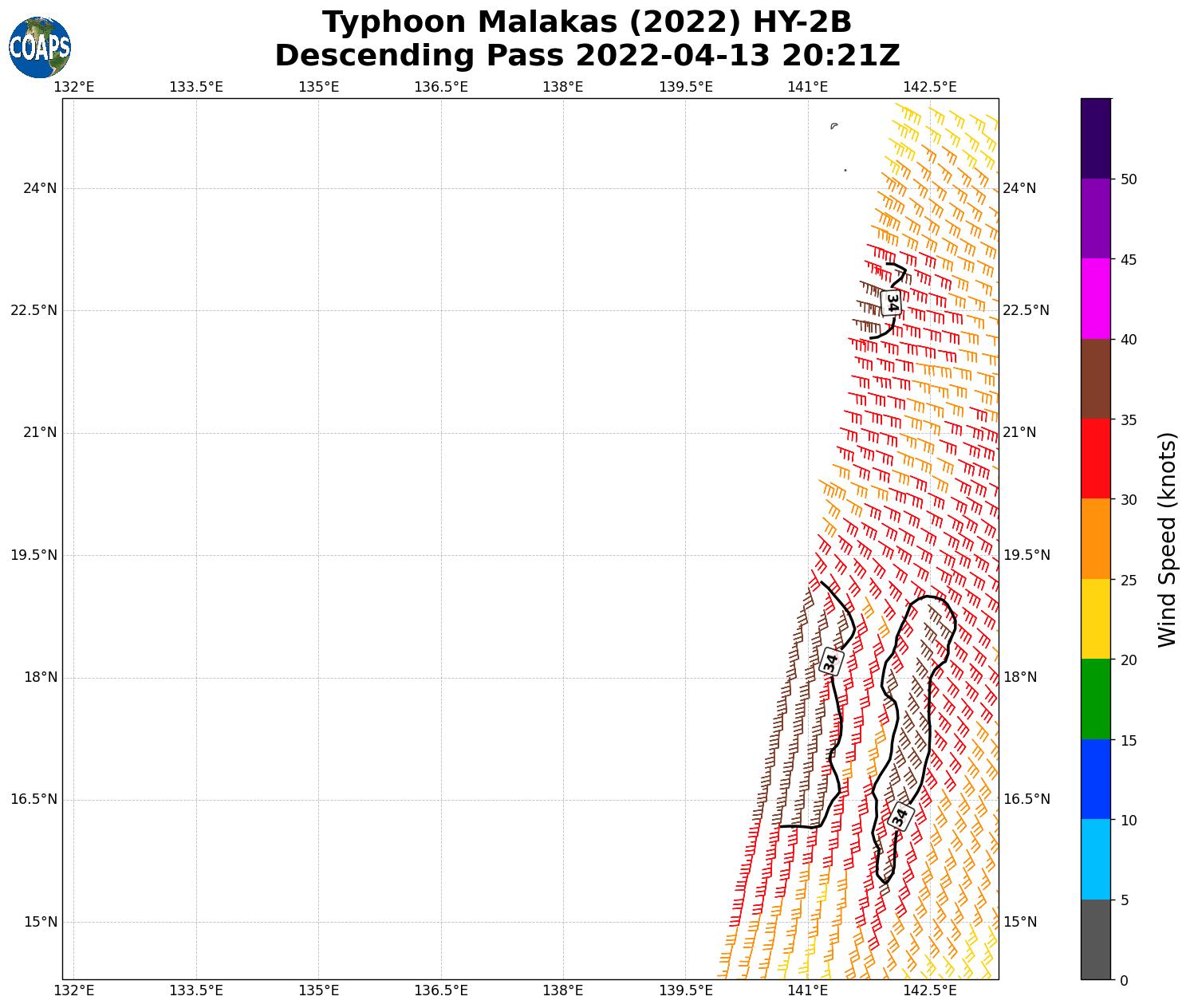Pick the brown 35-40 knot colorbar segment

pyautogui.click(x=1096, y=379)
